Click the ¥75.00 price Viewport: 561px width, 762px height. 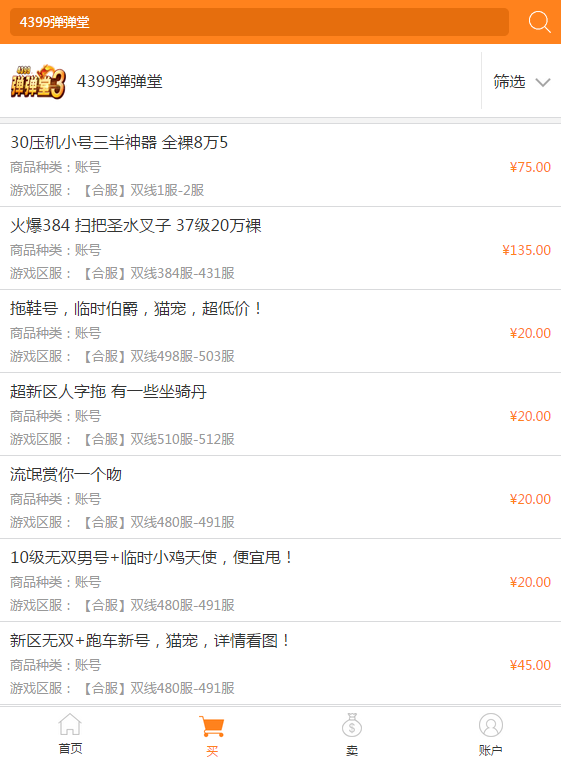(530, 167)
